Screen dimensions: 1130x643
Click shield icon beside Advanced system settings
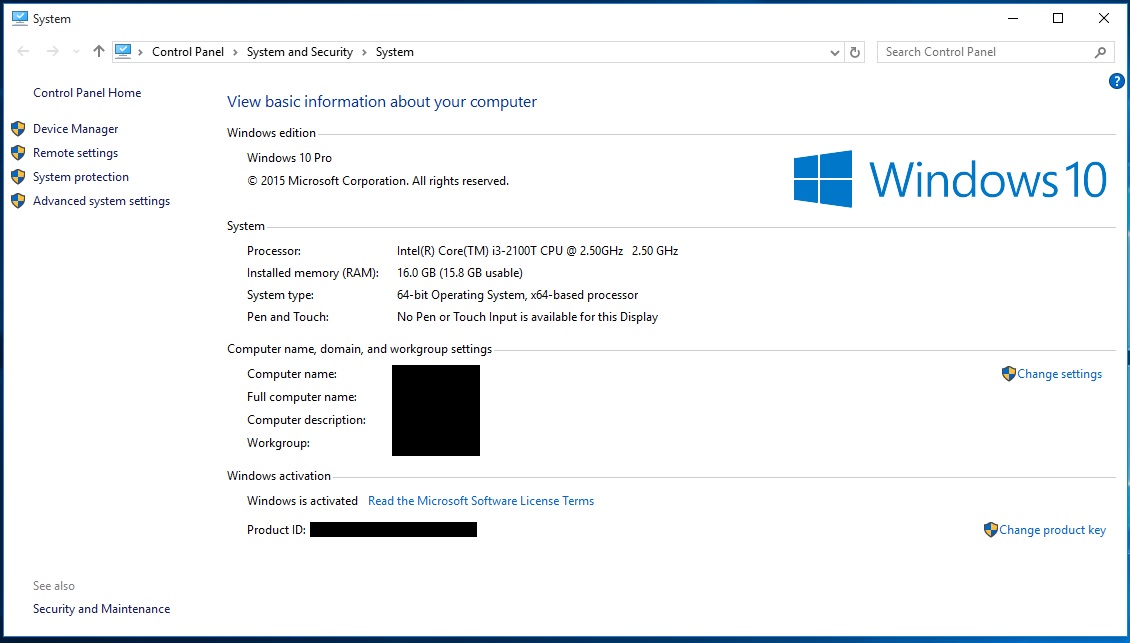coord(18,201)
